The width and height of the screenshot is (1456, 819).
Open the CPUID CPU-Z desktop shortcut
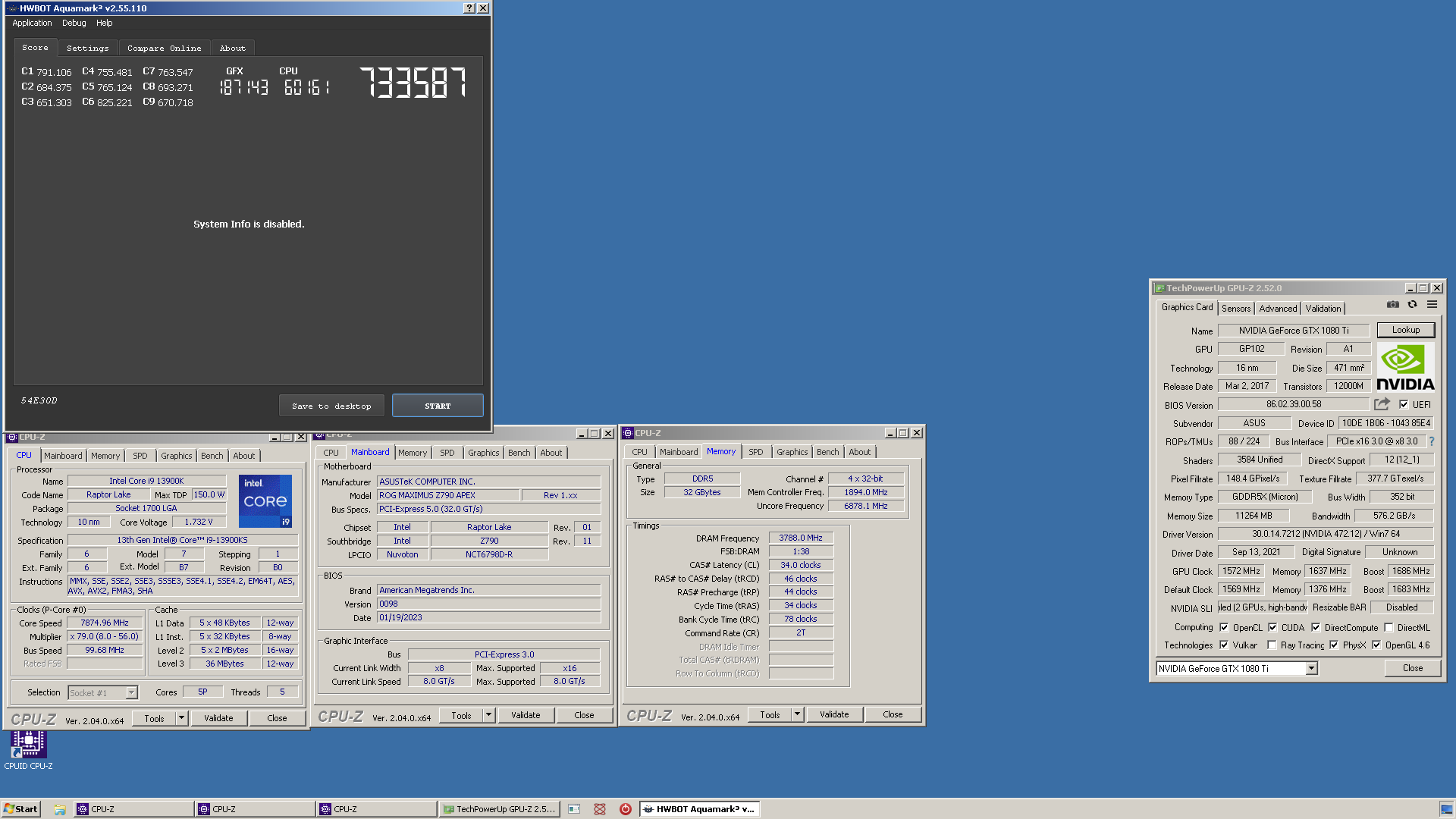[x=28, y=749]
